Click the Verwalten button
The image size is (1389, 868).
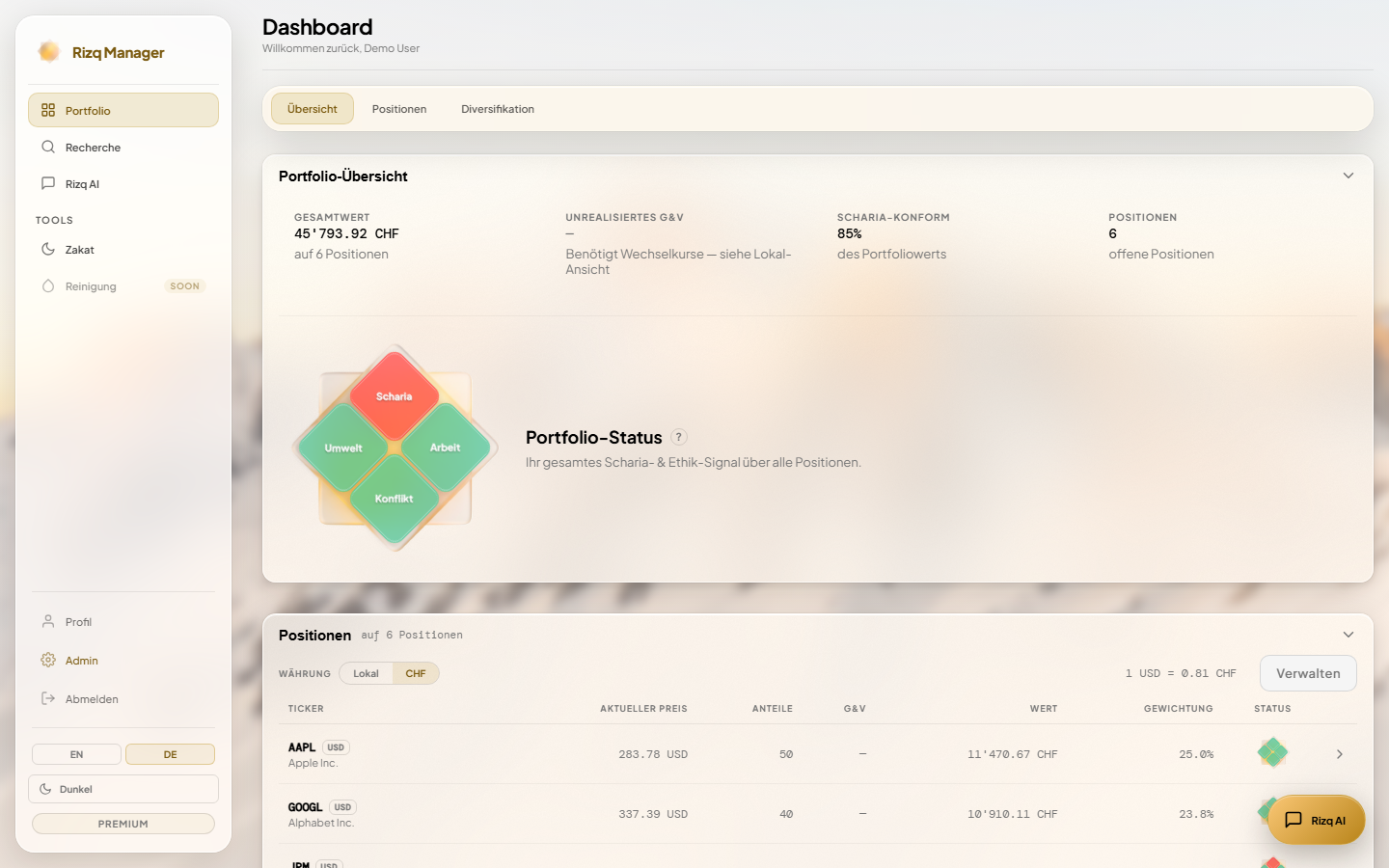(x=1308, y=673)
